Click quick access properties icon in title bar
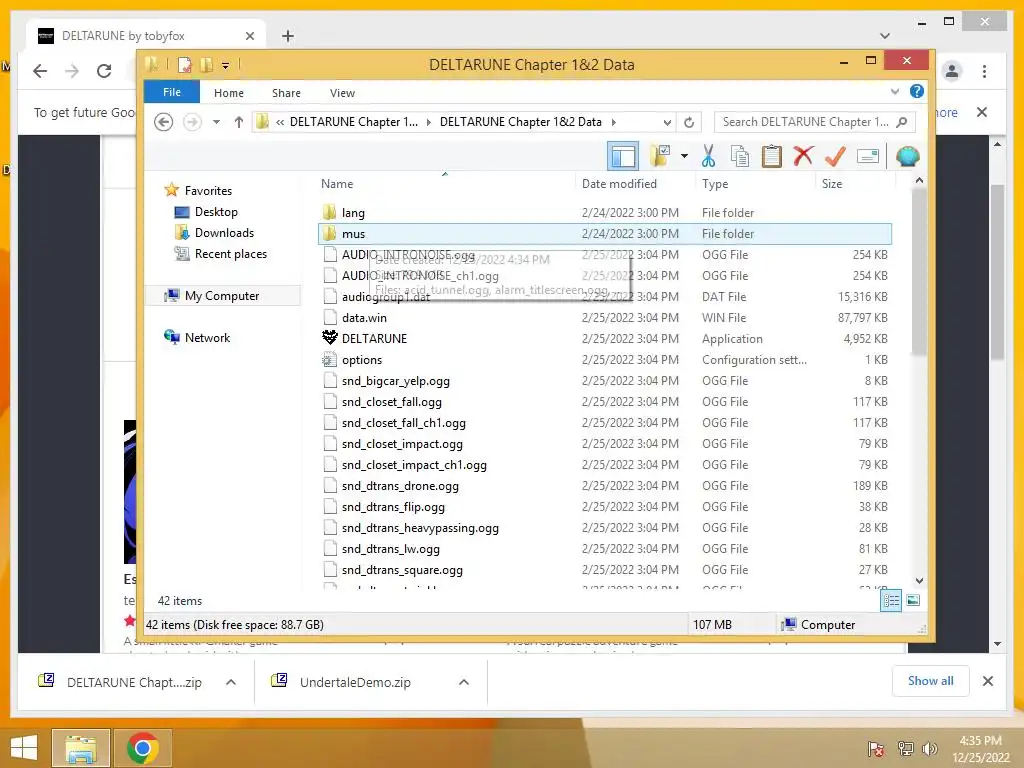 (x=185, y=65)
